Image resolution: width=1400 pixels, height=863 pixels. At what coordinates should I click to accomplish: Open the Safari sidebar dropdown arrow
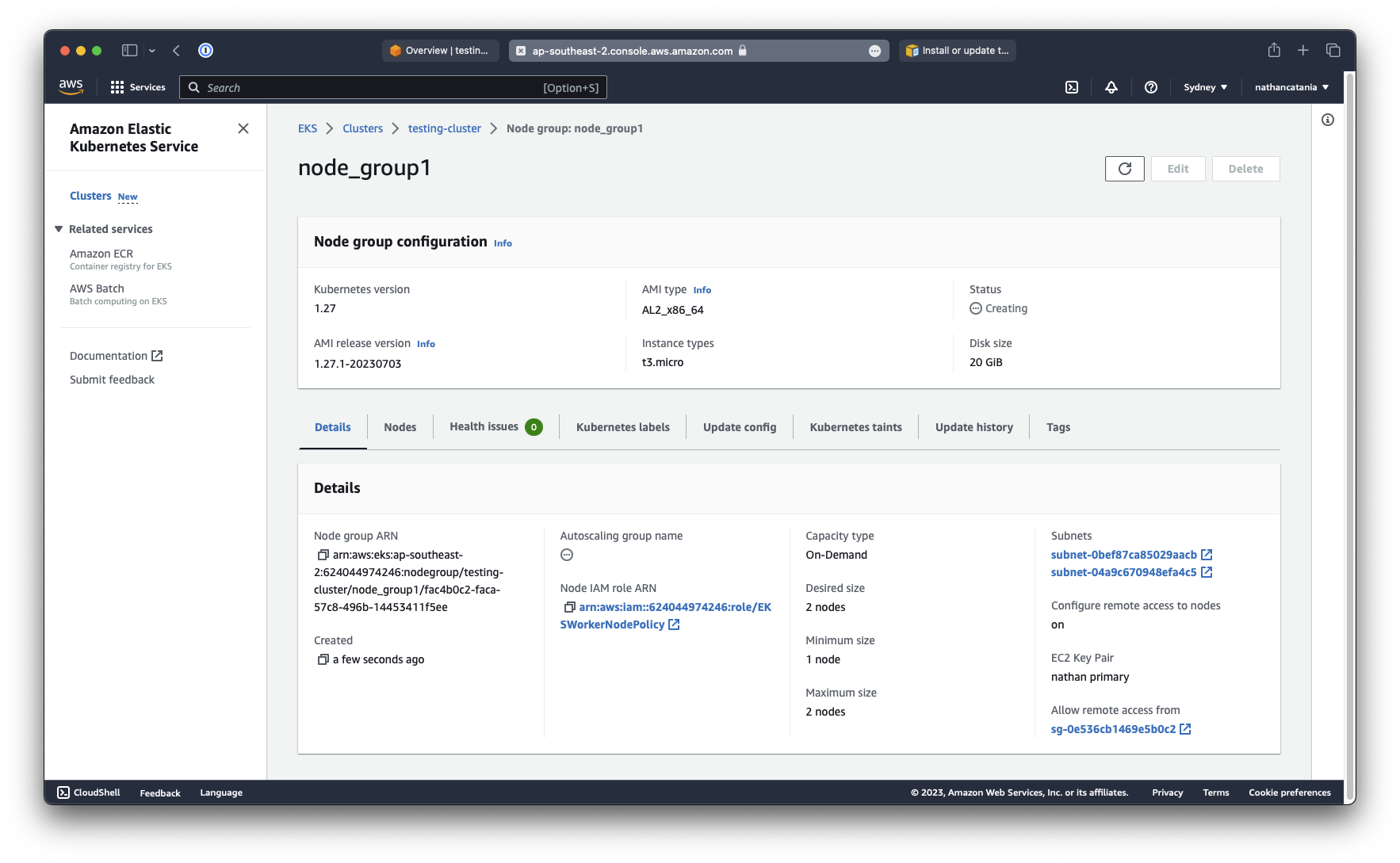click(x=152, y=51)
